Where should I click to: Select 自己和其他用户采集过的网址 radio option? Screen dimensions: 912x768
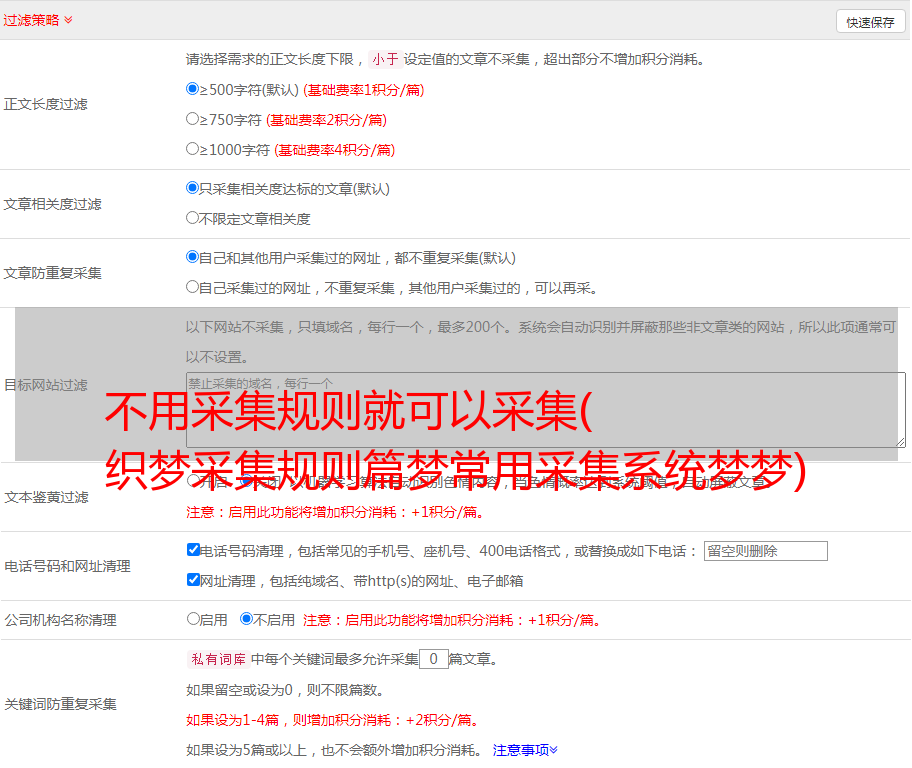click(x=193, y=257)
